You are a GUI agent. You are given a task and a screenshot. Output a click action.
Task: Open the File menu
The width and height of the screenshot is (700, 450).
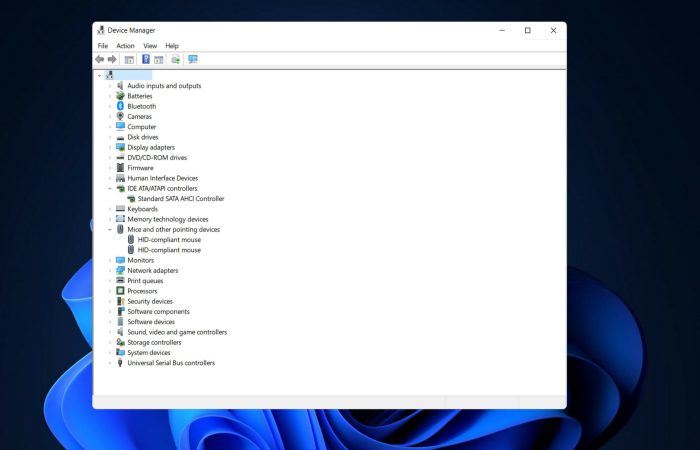103,46
